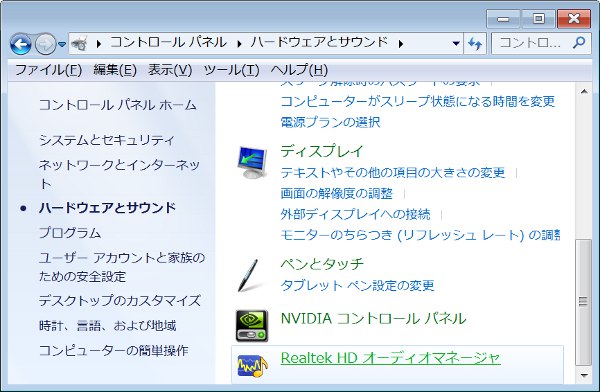
Task: Click コントロール パネル in the address bar
Action: [x=169, y=42]
